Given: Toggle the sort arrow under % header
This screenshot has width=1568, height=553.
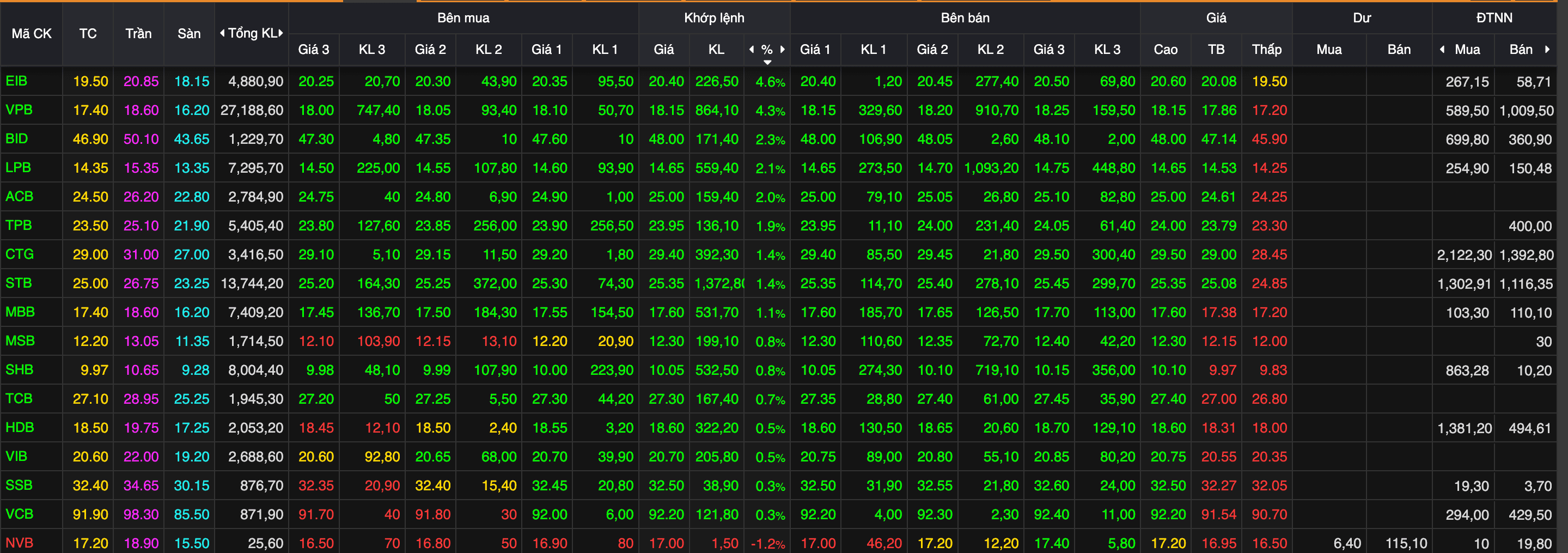Looking at the screenshot, I should click(x=767, y=62).
